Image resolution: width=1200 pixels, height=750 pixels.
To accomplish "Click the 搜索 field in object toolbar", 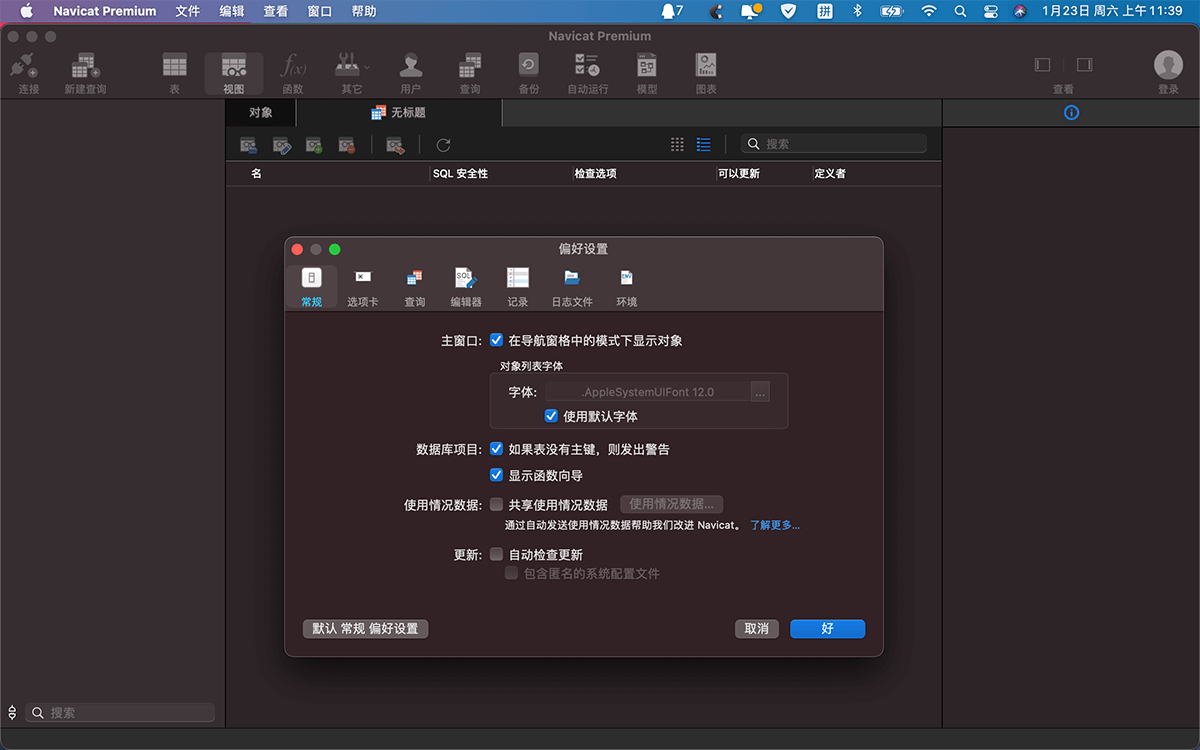I will pyautogui.click(x=834, y=144).
